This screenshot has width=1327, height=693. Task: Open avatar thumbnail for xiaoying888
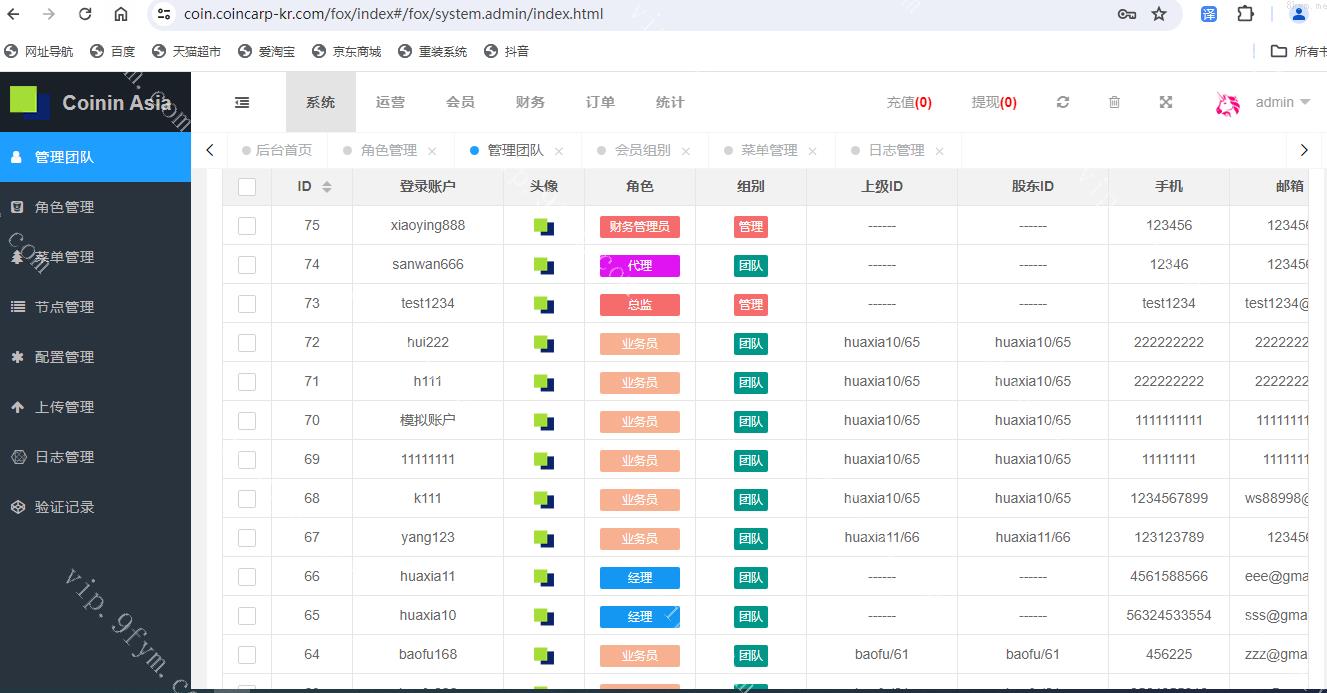pyautogui.click(x=543, y=226)
